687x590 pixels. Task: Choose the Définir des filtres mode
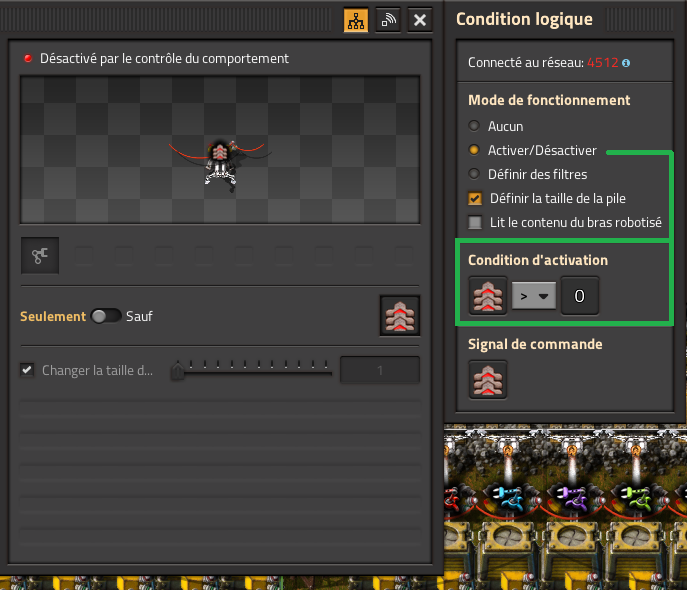(x=474, y=174)
